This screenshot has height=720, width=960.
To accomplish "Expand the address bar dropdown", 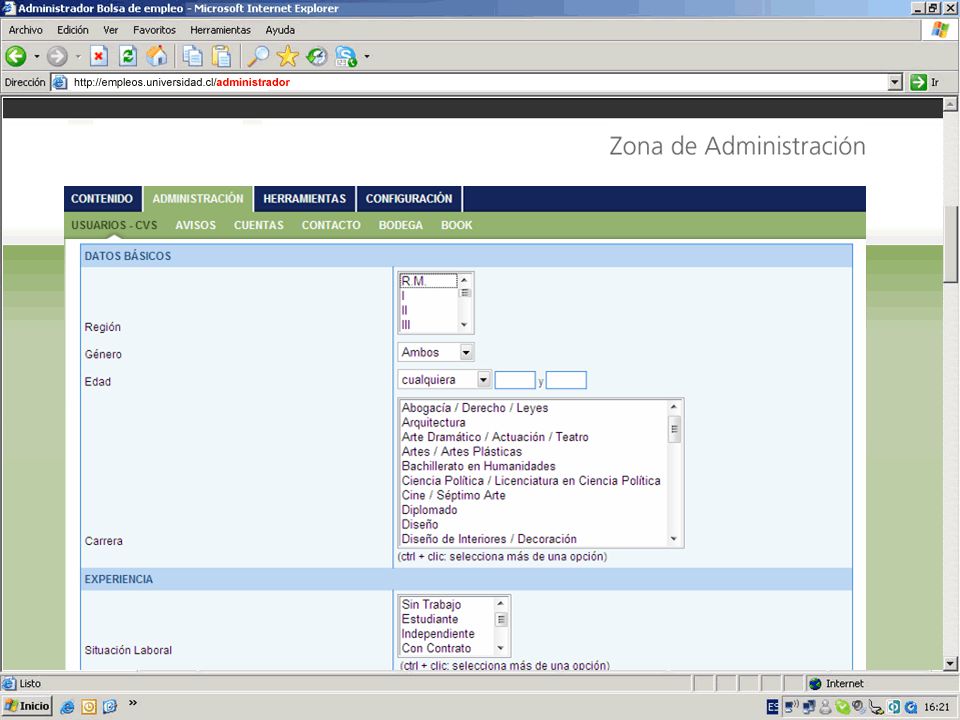I will pos(895,82).
